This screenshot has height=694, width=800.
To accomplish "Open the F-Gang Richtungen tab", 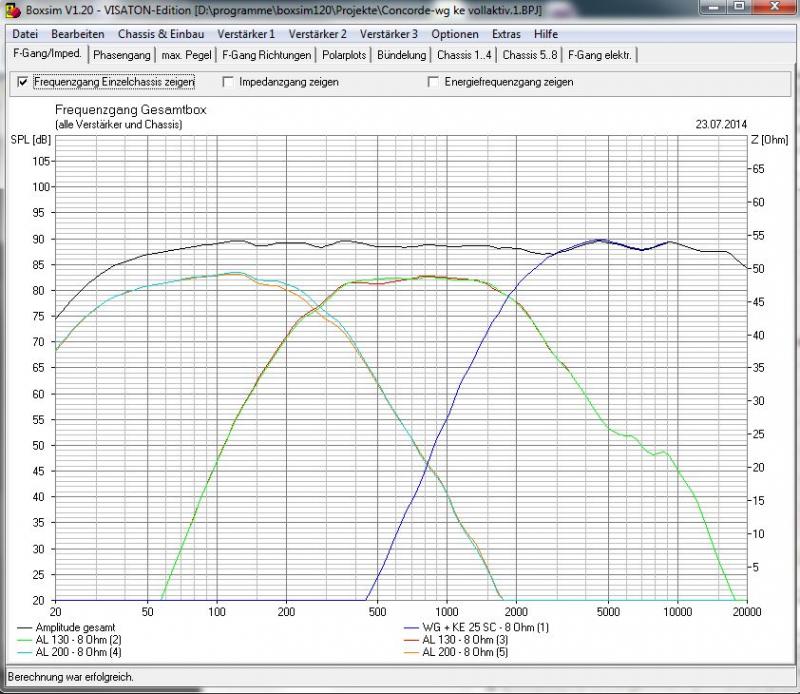I will (x=266, y=55).
